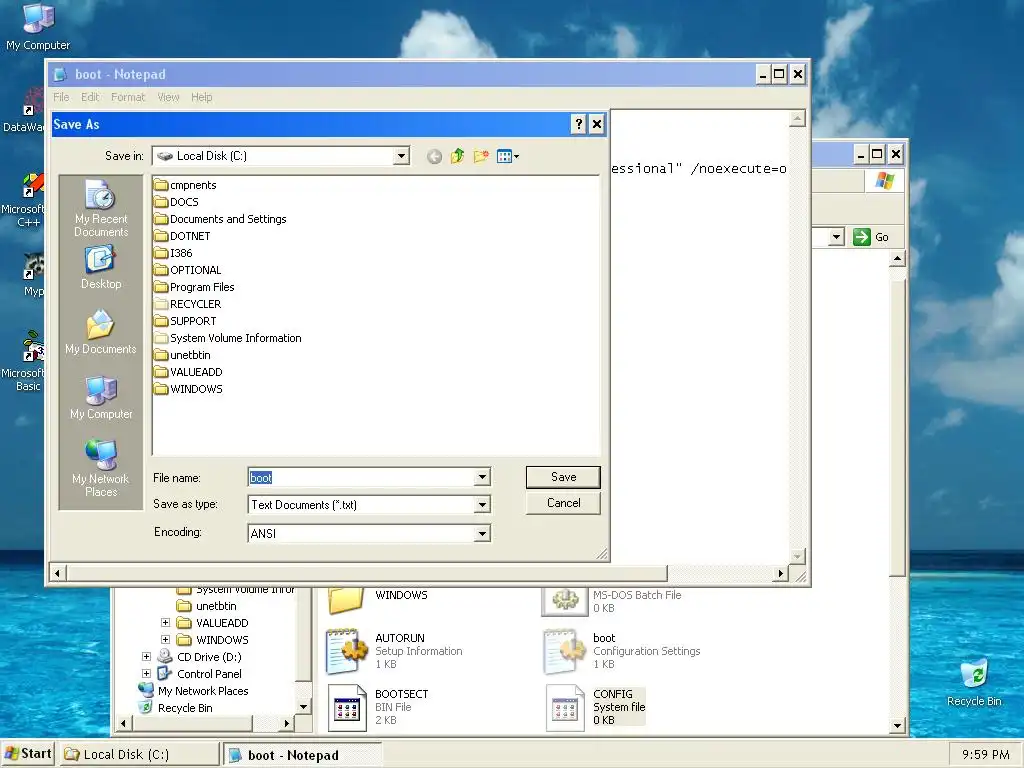Image resolution: width=1024 pixels, height=768 pixels.
Task: Select Documents and Settings folder
Action: tap(221, 219)
